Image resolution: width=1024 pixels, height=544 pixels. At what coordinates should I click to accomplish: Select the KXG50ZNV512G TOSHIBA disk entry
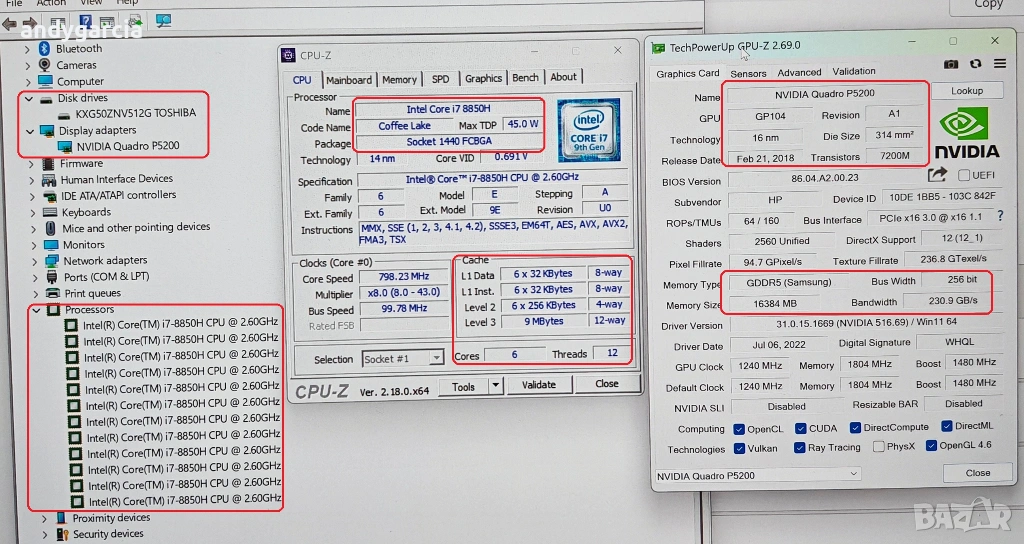(135, 113)
